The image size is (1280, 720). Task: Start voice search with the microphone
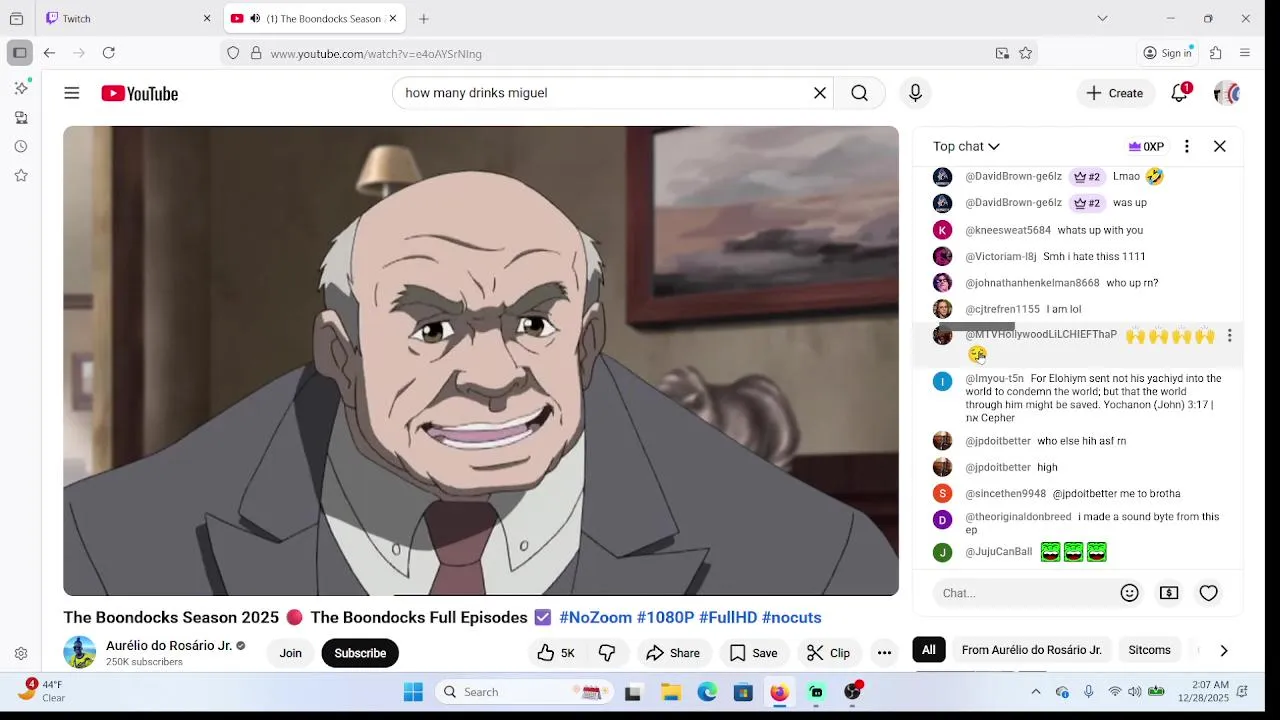915,93
